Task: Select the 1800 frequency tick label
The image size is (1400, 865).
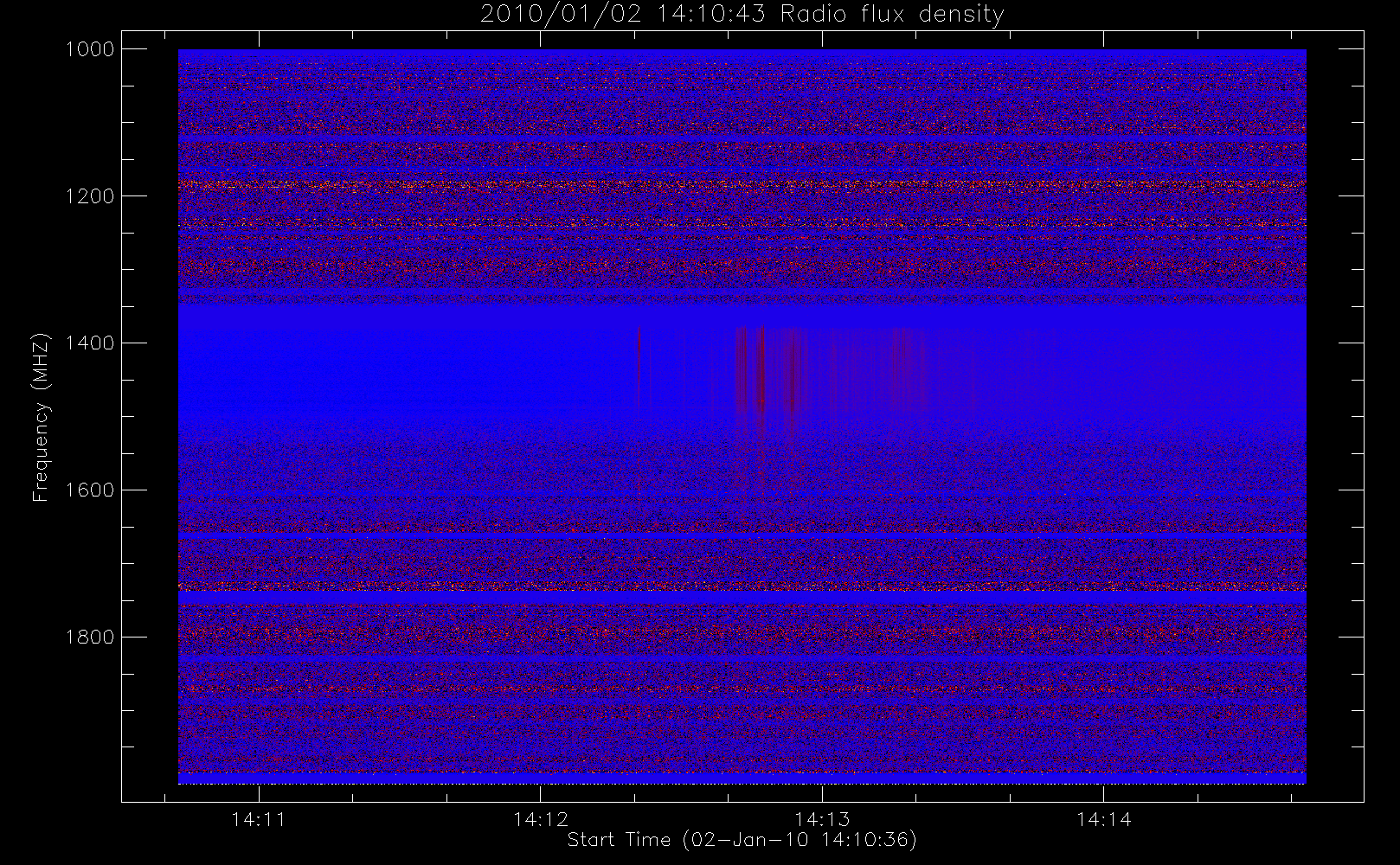Action: pos(90,638)
